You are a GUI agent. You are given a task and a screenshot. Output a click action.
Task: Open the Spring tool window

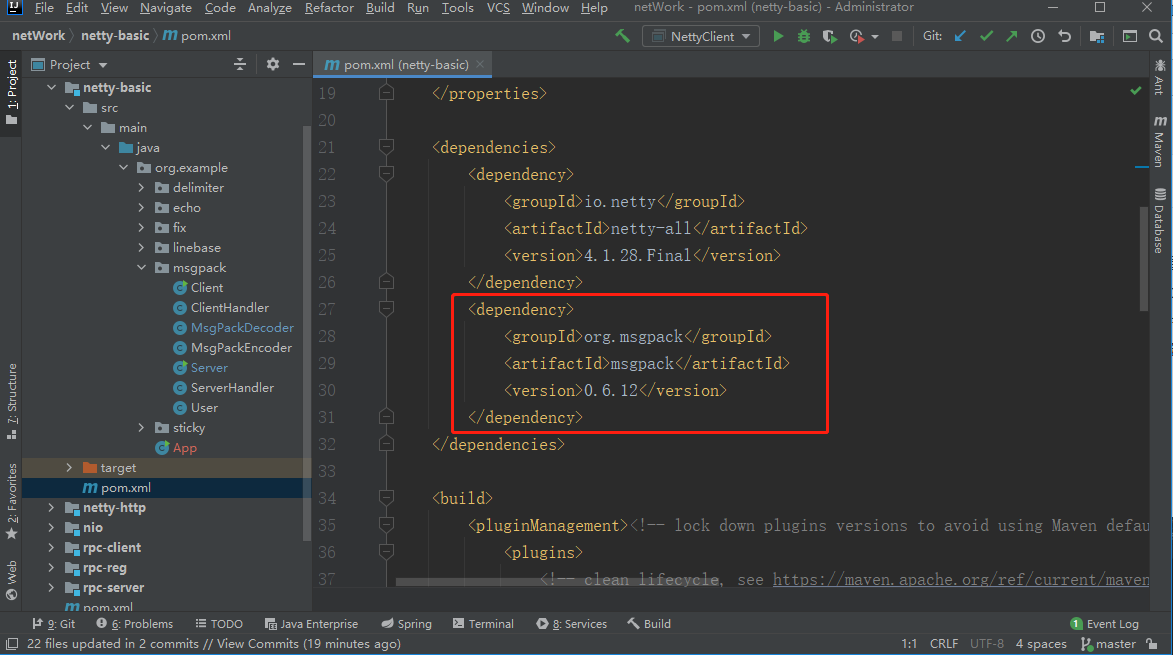click(406, 624)
